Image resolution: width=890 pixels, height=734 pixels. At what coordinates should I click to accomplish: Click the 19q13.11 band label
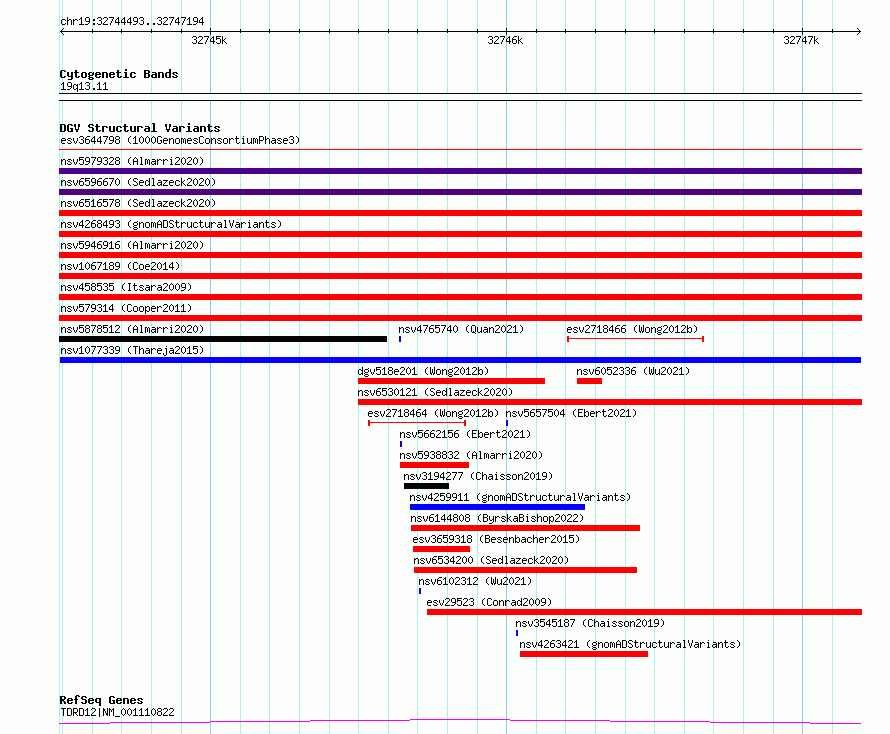point(84,86)
